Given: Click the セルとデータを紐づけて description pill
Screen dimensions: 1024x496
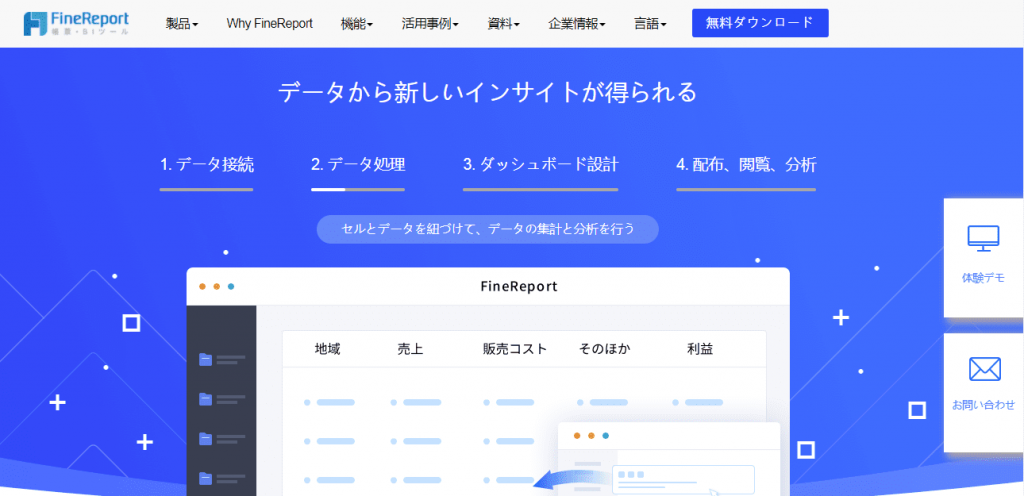Looking at the screenshot, I should tap(488, 229).
